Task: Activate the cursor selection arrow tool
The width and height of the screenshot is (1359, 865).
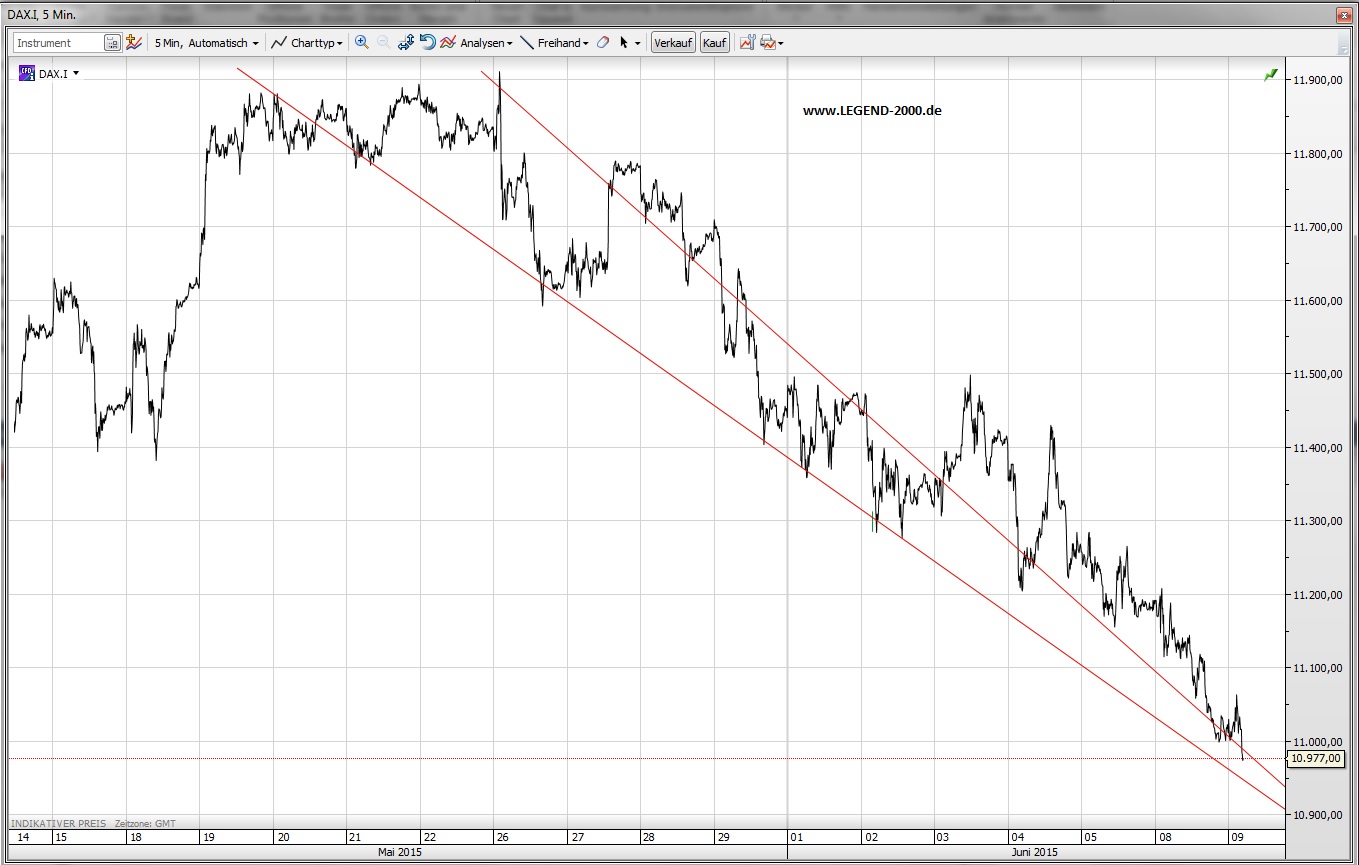Action: coord(623,43)
